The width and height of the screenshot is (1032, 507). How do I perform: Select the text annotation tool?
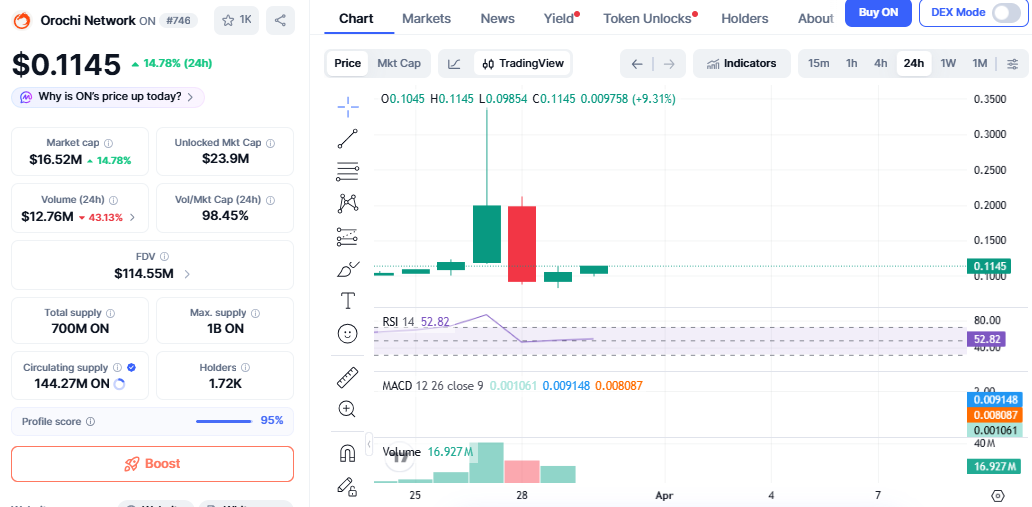pos(348,301)
